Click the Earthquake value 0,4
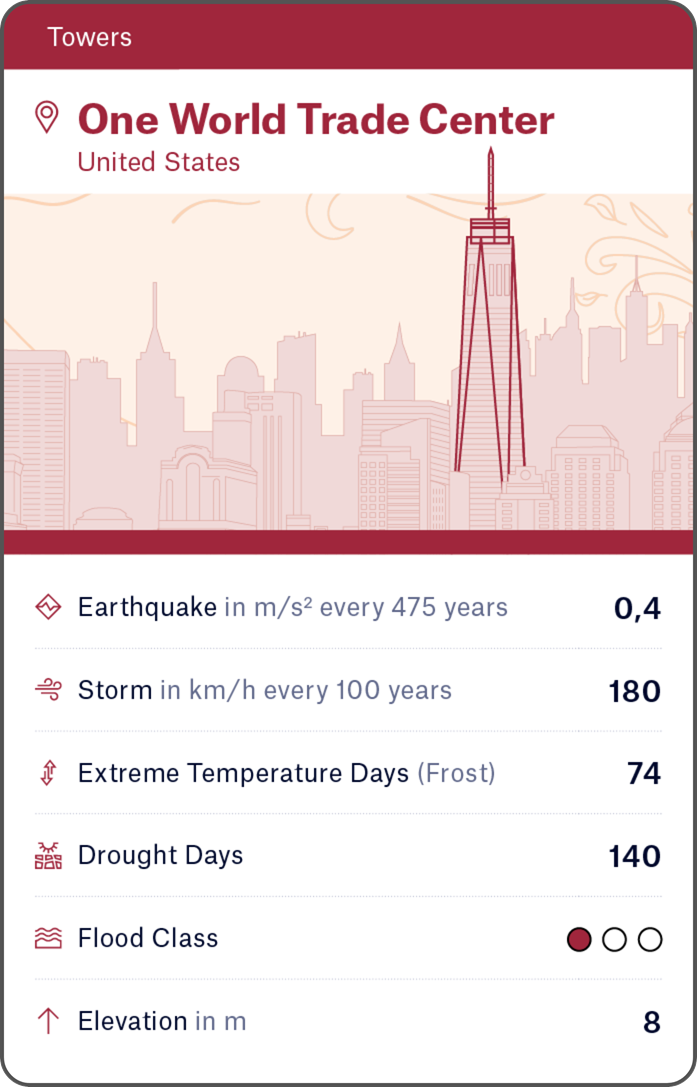 (x=637, y=608)
